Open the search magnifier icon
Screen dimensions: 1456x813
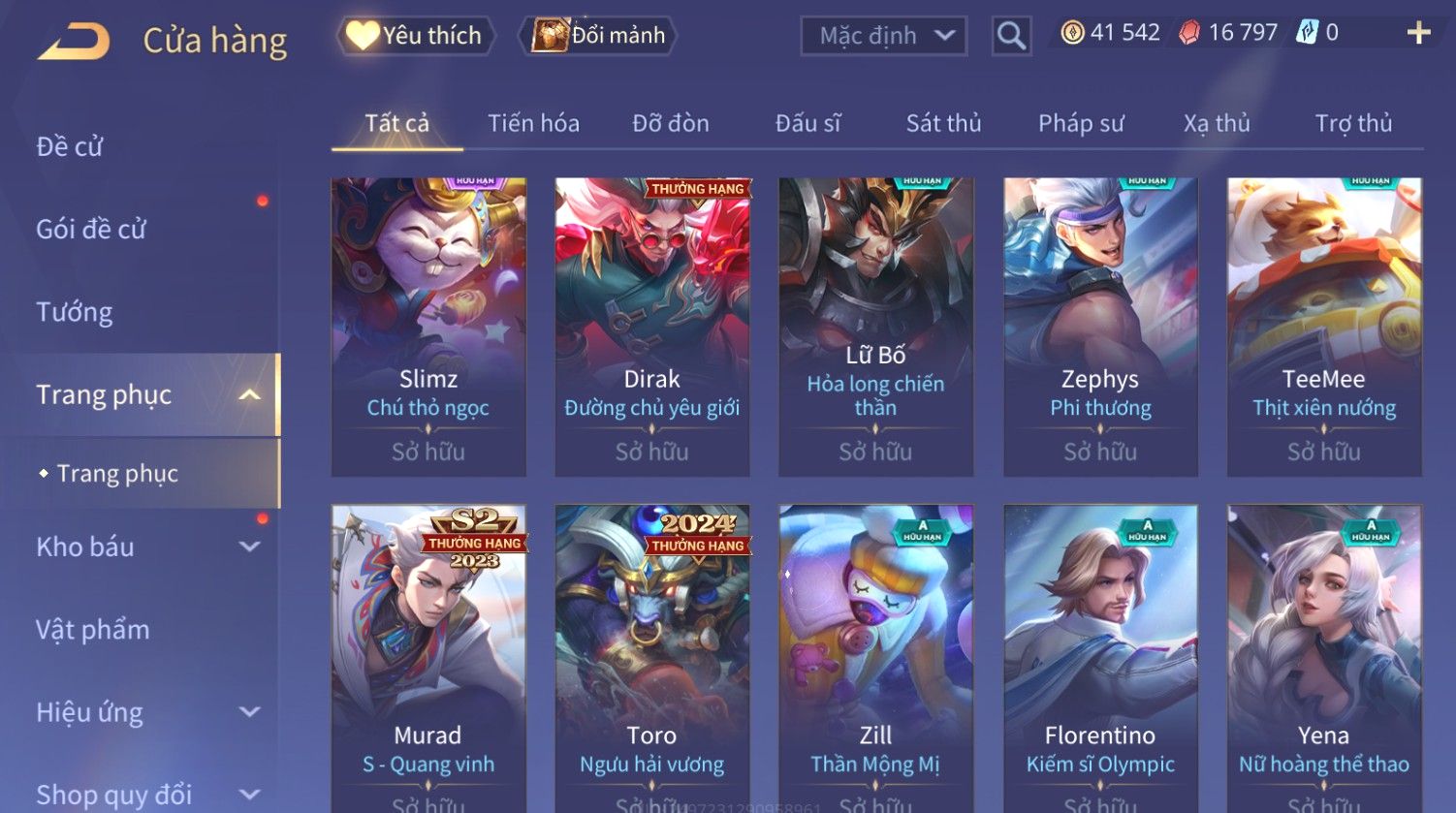(1011, 36)
